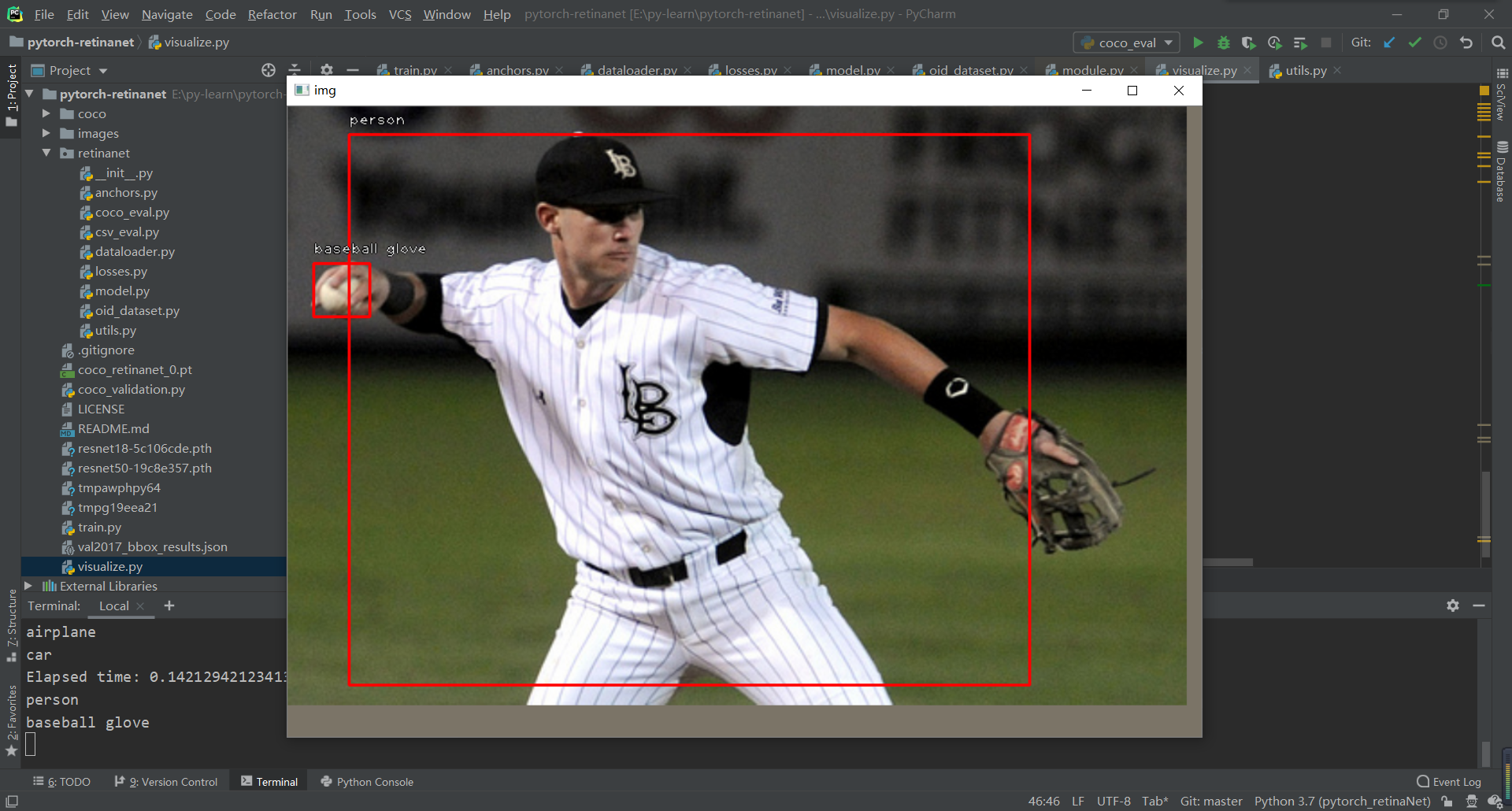Select coco_retinanet_0.pt file

coord(135,370)
